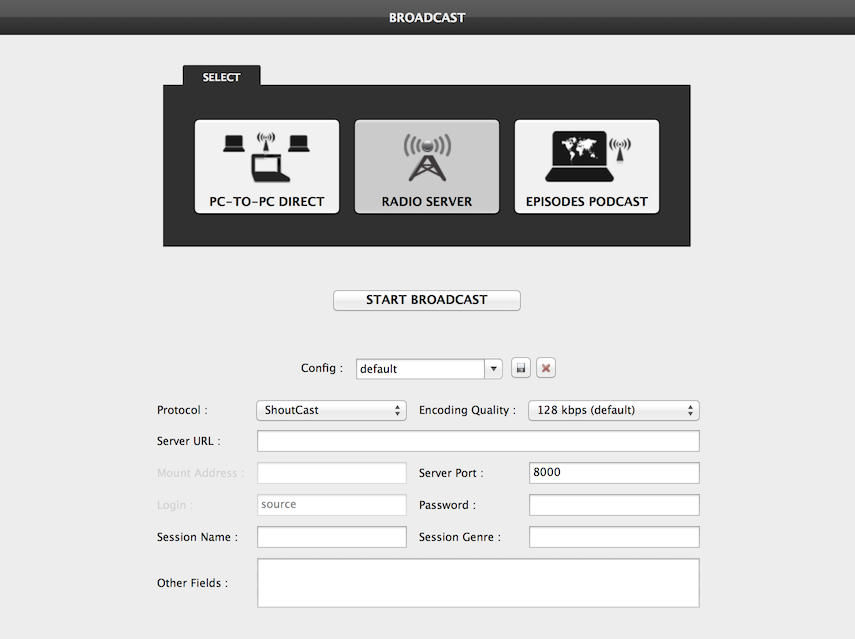855x639 pixels.
Task: Click the Login field showing source
Action: tap(332, 505)
